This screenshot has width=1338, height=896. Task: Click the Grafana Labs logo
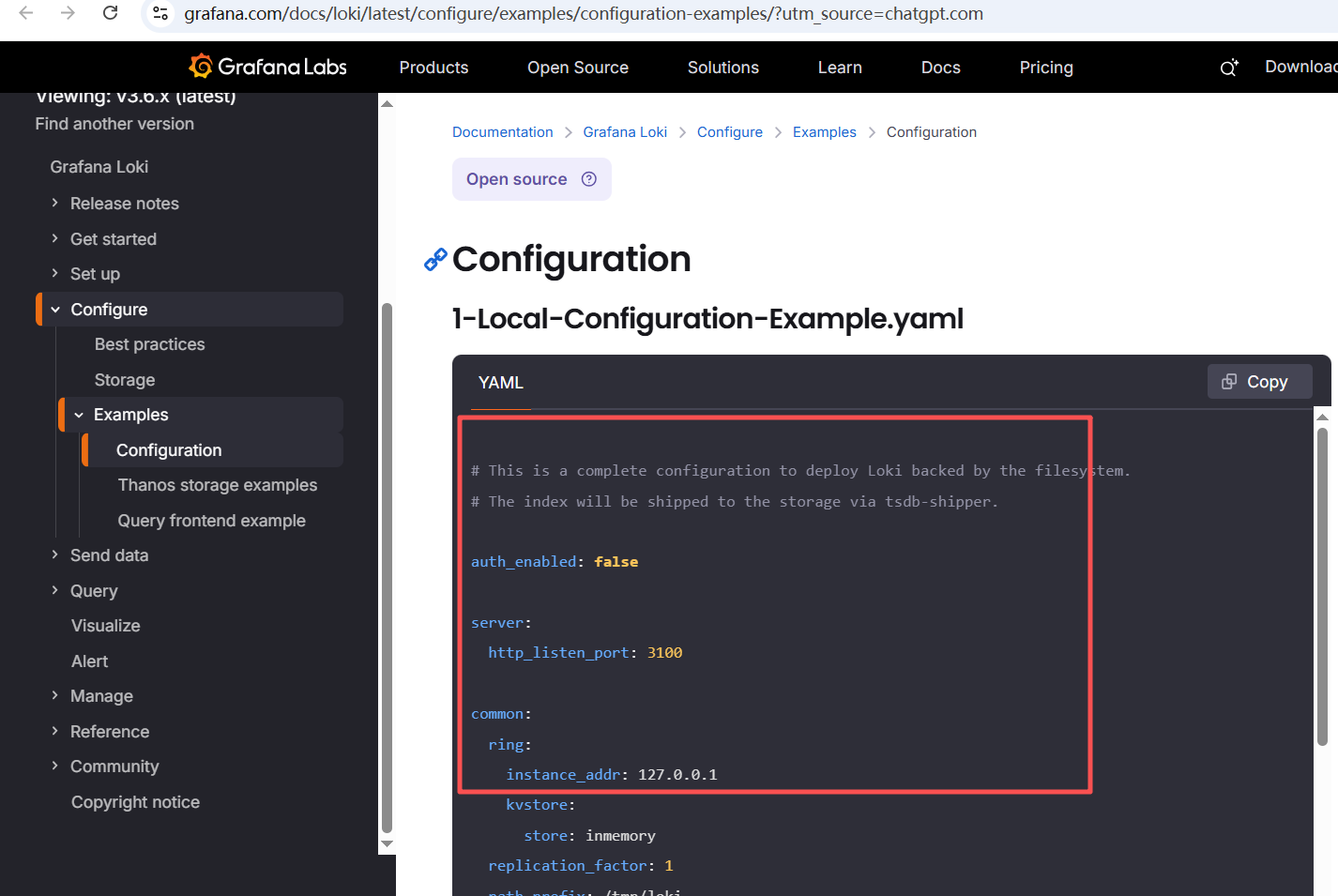[267, 67]
